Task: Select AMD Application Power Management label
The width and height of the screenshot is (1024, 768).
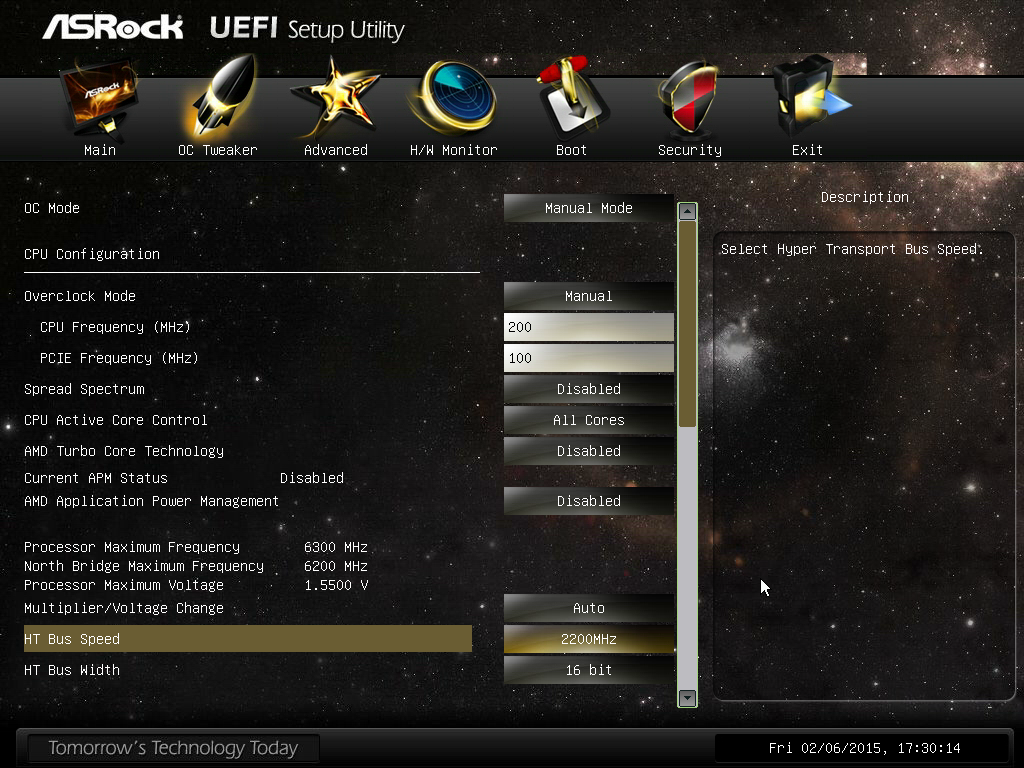Action: tap(152, 501)
